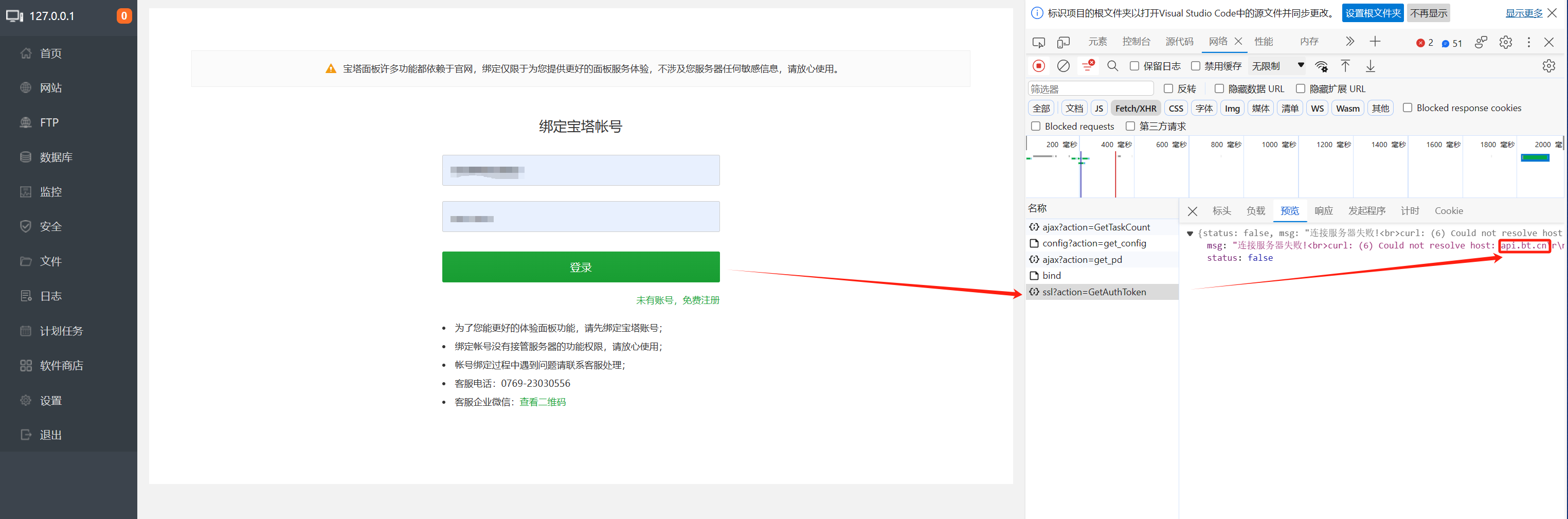Open the 计划任务 calendar icon
The image size is (1568, 519).
(x=26, y=331)
